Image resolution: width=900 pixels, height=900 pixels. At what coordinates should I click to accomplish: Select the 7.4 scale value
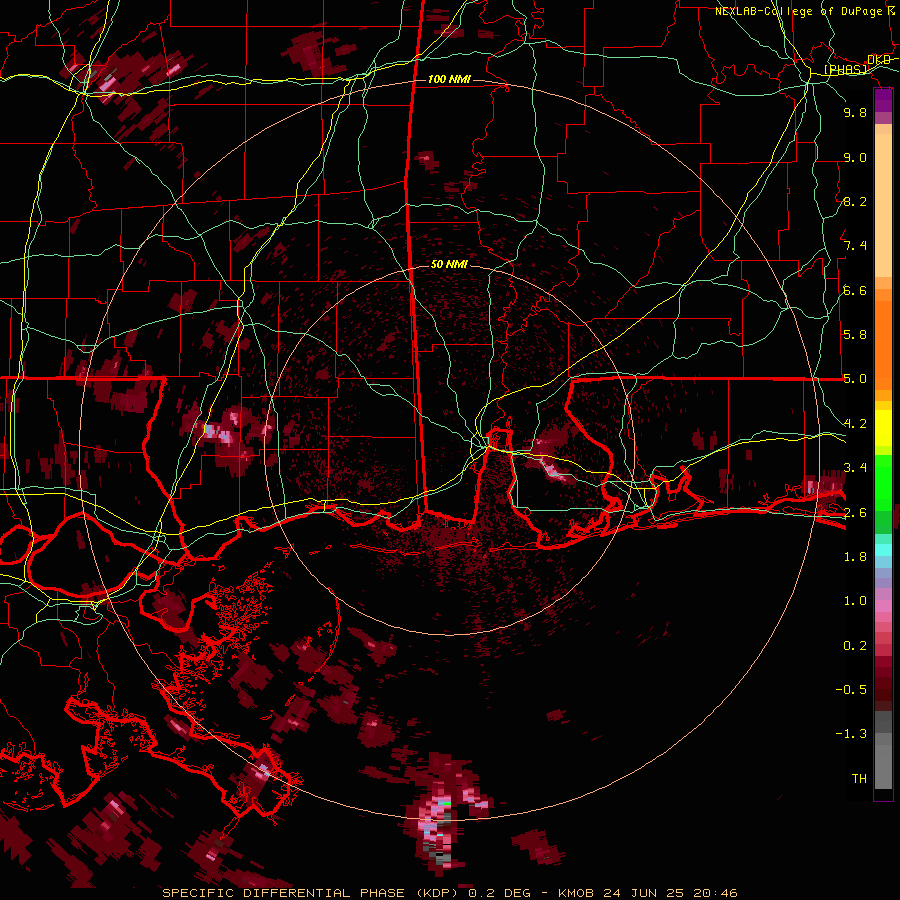855,246
